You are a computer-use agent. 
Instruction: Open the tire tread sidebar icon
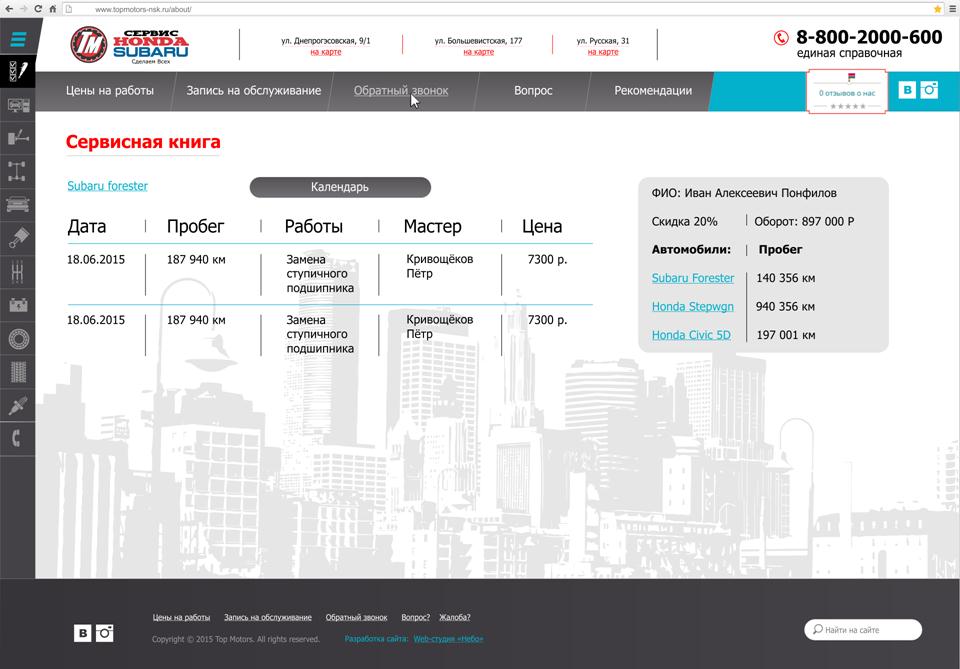pyautogui.click(x=18, y=372)
